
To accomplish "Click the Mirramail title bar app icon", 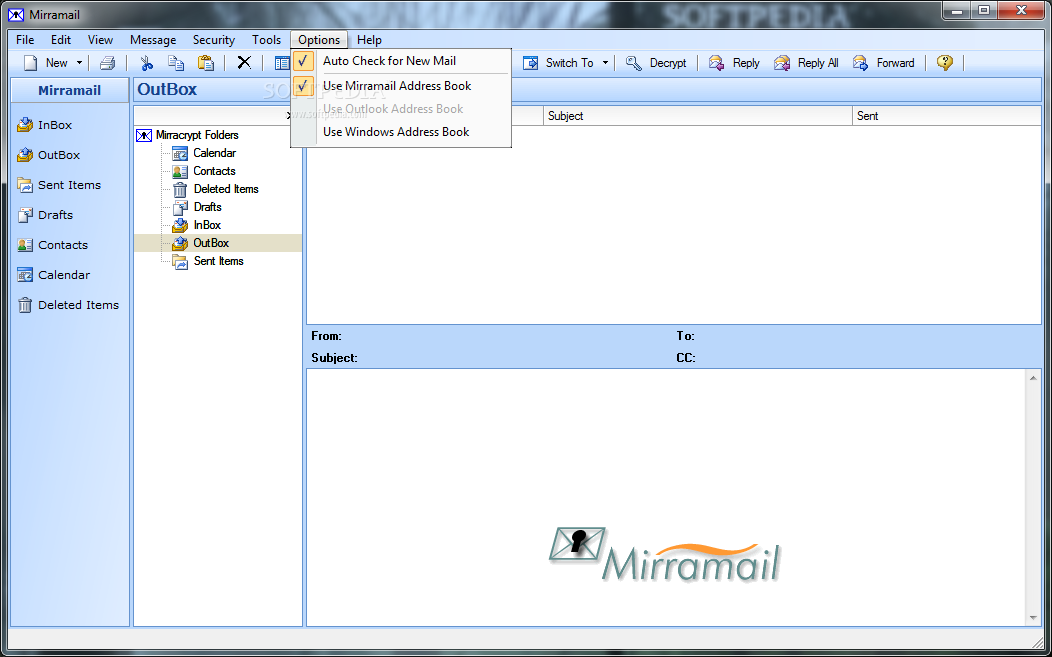I will pyautogui.click(x=15, y=14).
